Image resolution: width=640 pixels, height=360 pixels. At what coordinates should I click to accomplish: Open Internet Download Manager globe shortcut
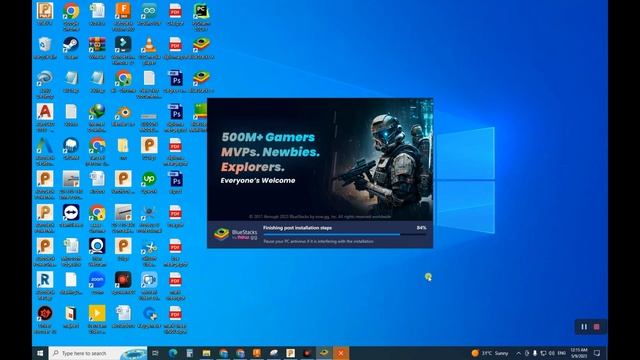[x=97, y=117]
